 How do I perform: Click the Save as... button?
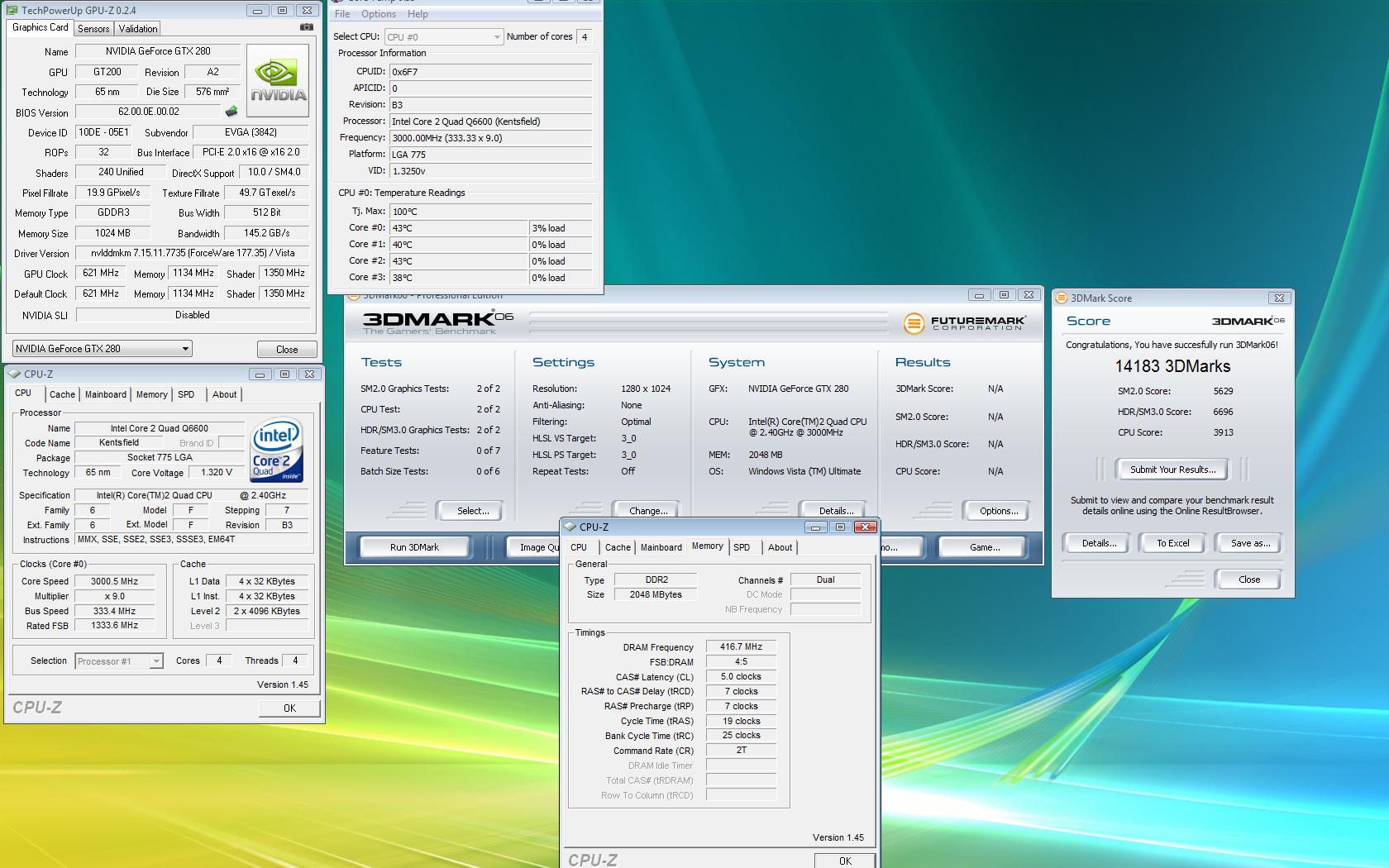coord(1250,543)
